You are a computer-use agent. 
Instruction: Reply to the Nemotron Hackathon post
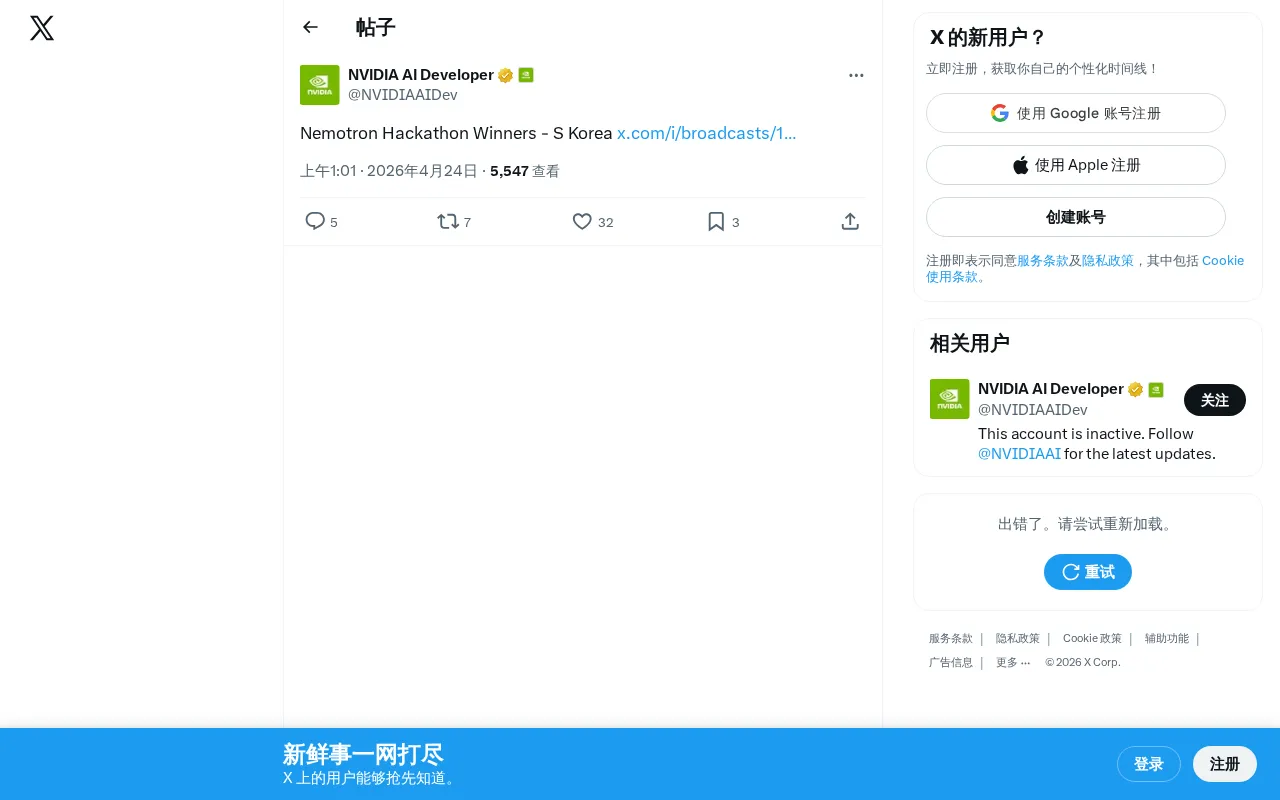(x=321, y=221)
